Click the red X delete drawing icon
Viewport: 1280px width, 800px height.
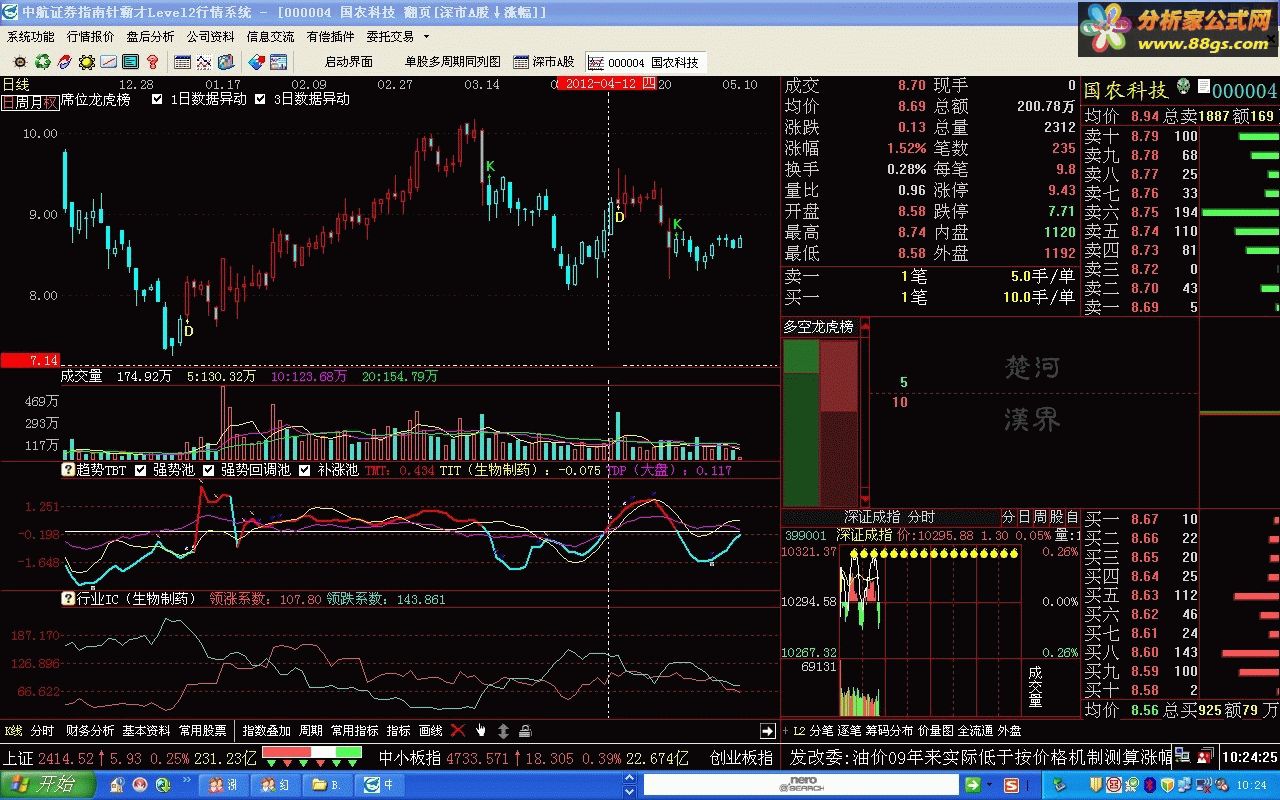pyautogui.click(x=458, y=731)
